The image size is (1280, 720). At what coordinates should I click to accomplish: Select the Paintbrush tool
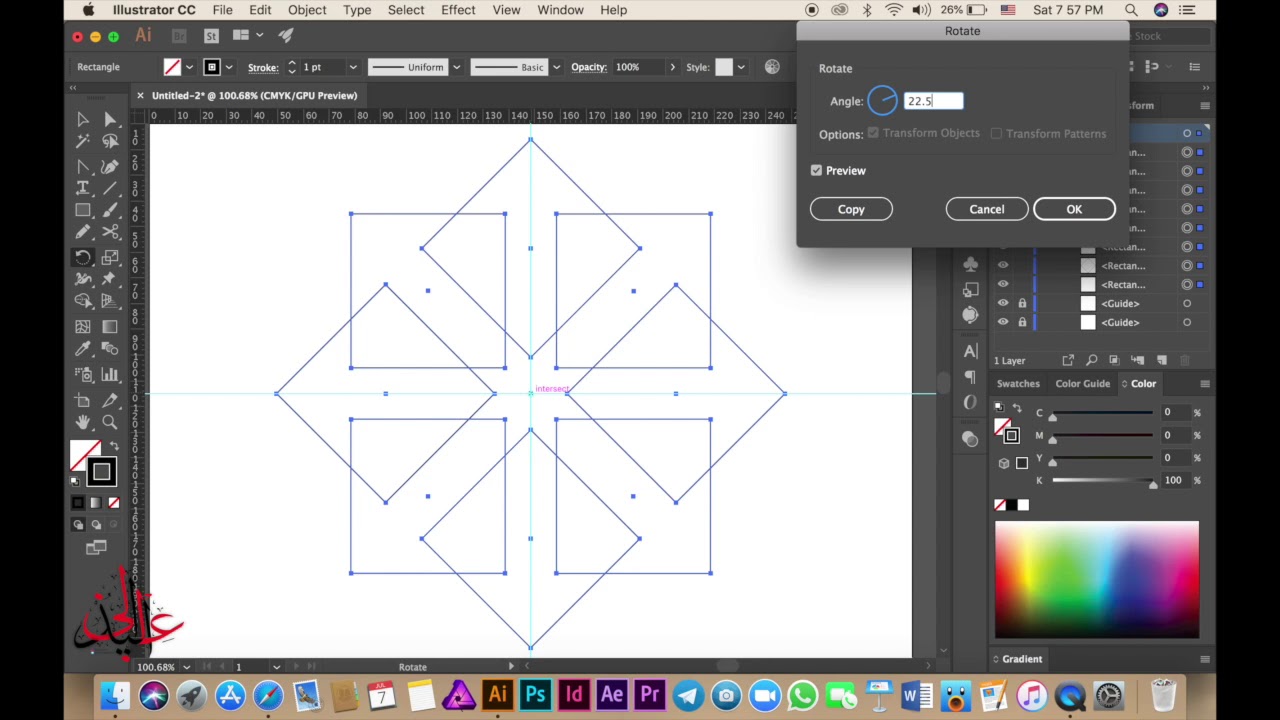[110, 211]
